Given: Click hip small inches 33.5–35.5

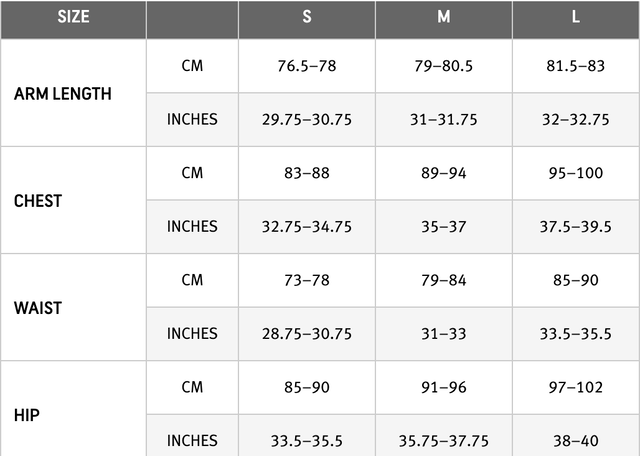Looking at the screenshot, I should click(x=307, y=441).
